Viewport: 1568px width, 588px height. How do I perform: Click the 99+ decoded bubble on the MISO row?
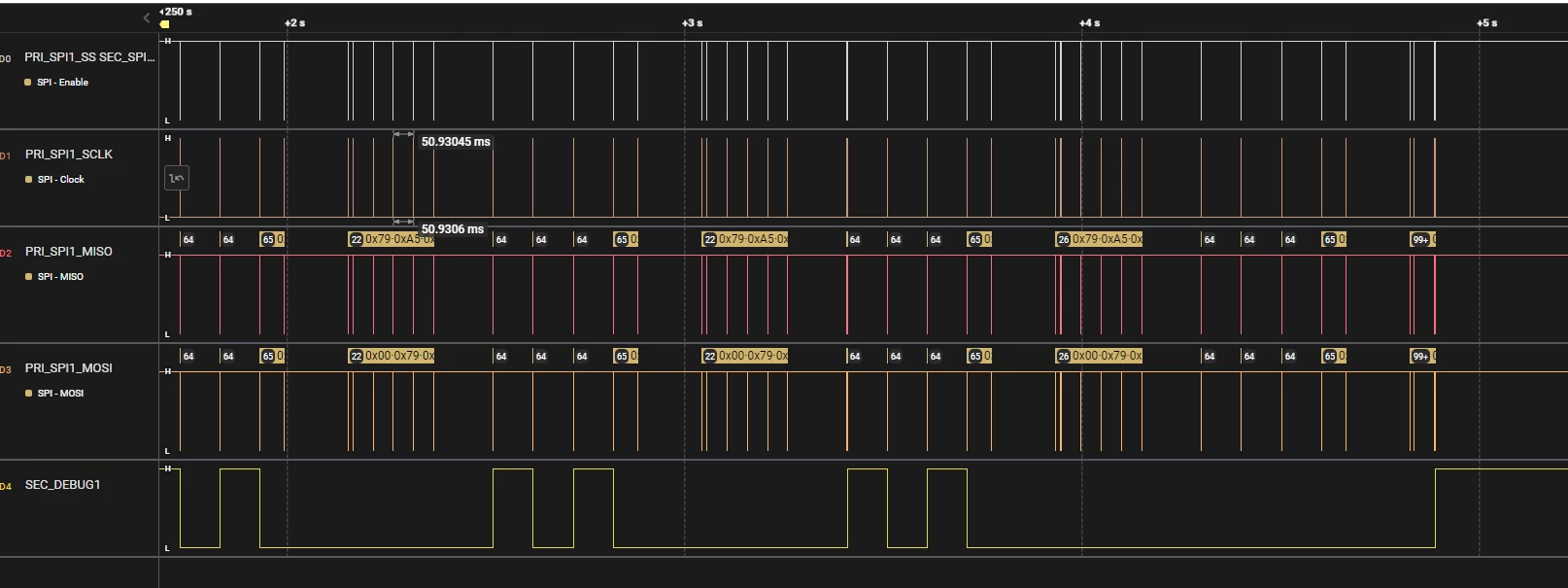pos(1420,239)
